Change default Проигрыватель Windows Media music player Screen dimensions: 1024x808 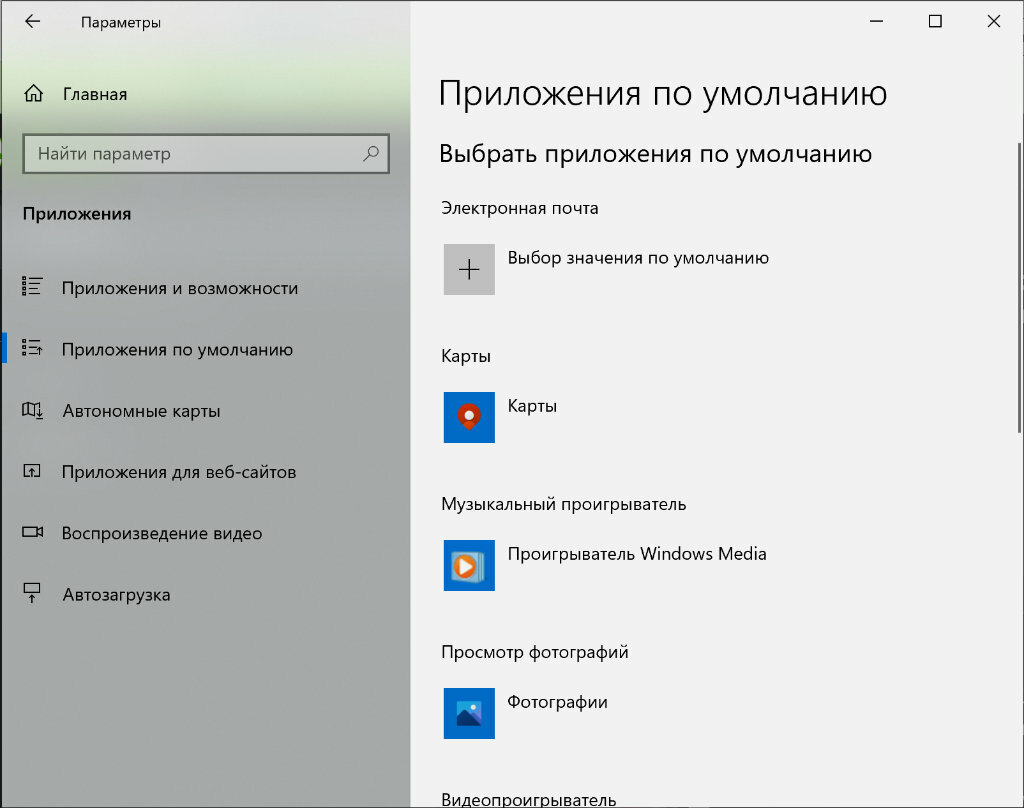[x=637, y=554]
